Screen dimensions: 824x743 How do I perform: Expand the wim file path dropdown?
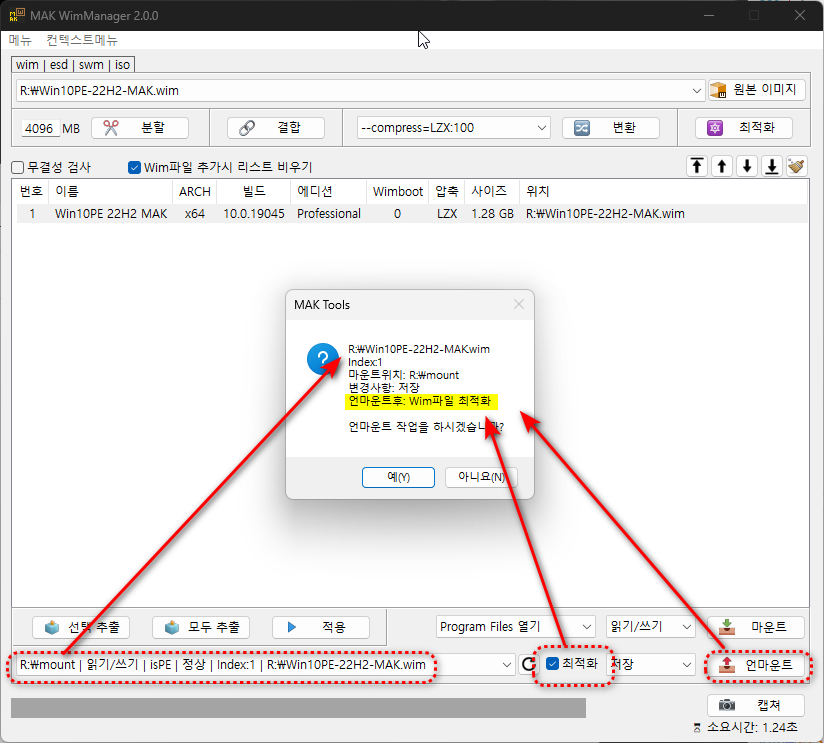tap(696, 90)
